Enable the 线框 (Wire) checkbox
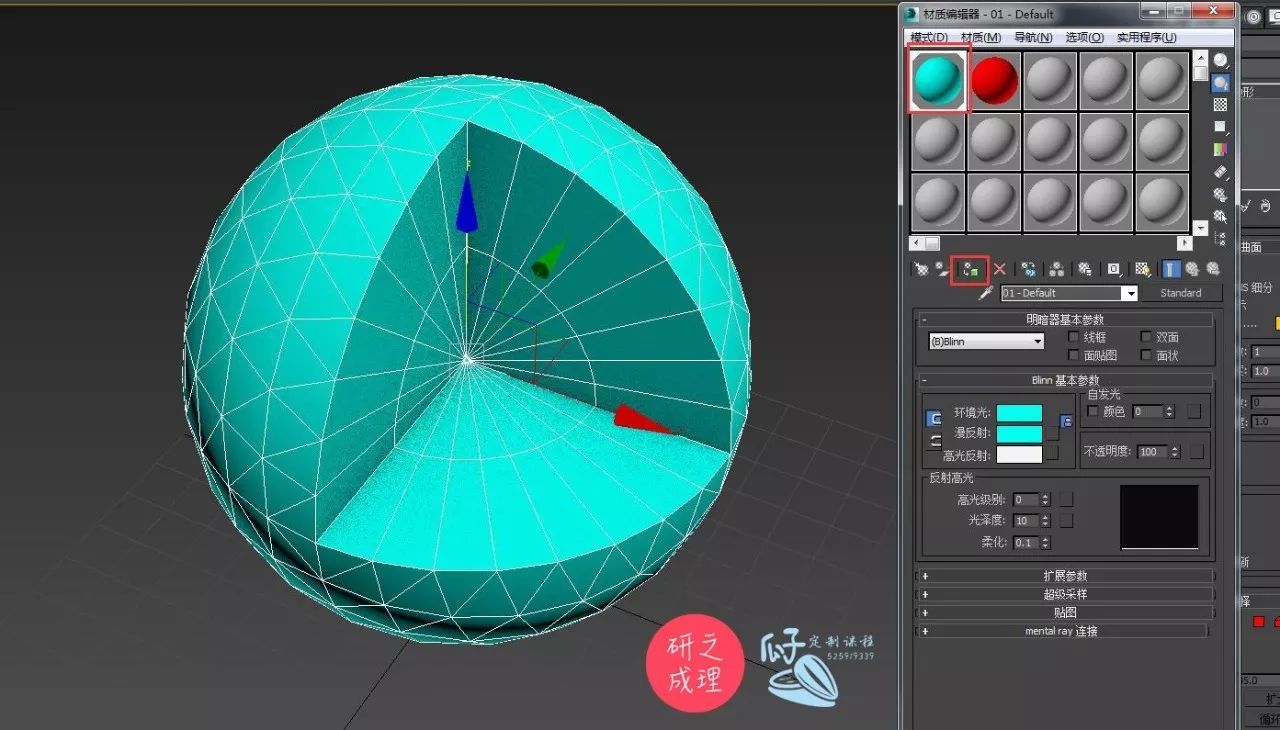The width and height of the screenshot is (1280, 730). click(x=1074, y=337)
